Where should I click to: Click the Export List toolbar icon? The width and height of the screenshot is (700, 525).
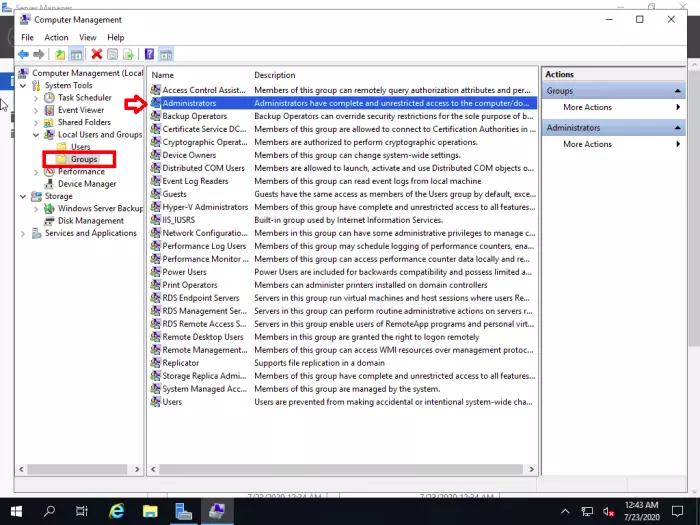click(129, 54)
